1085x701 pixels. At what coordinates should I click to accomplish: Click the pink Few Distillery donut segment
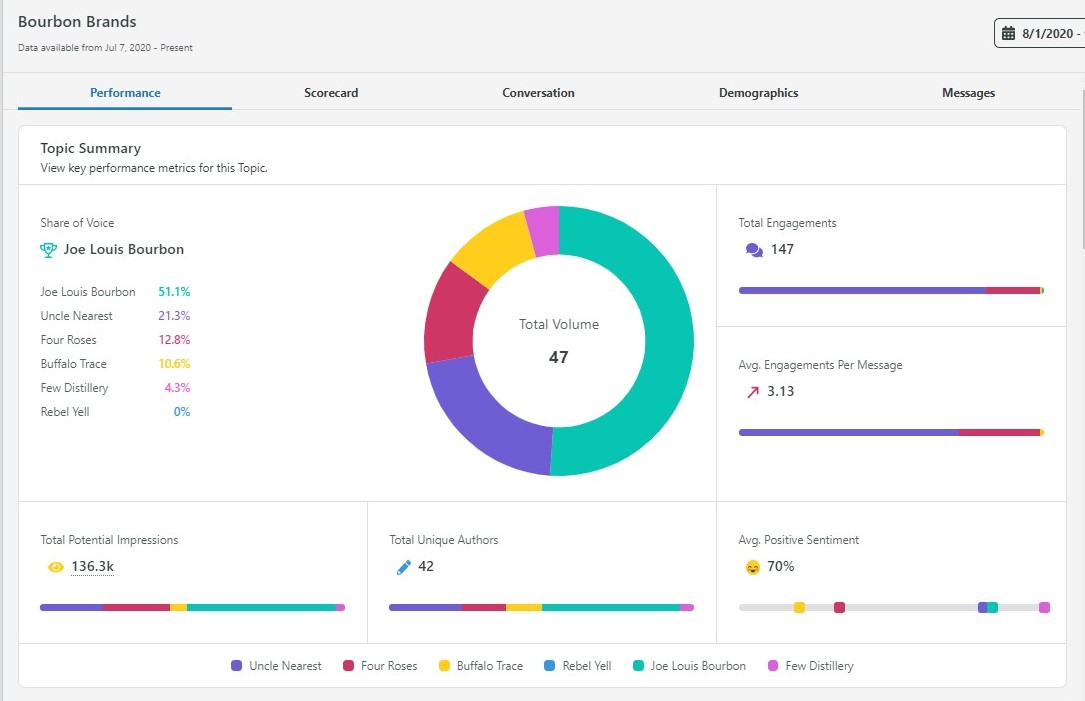[x=543, y=230]
